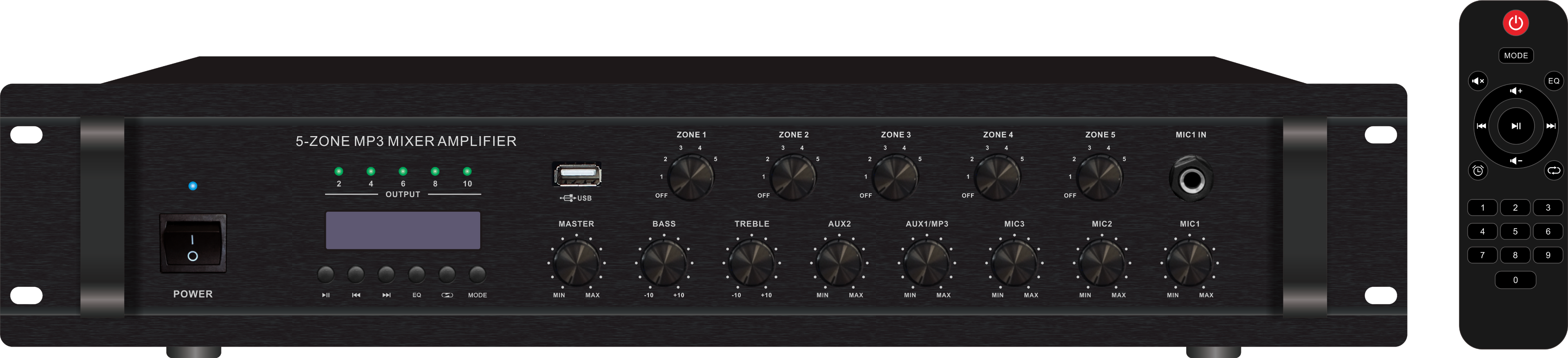Click the LCD display screen

[403, 230]
